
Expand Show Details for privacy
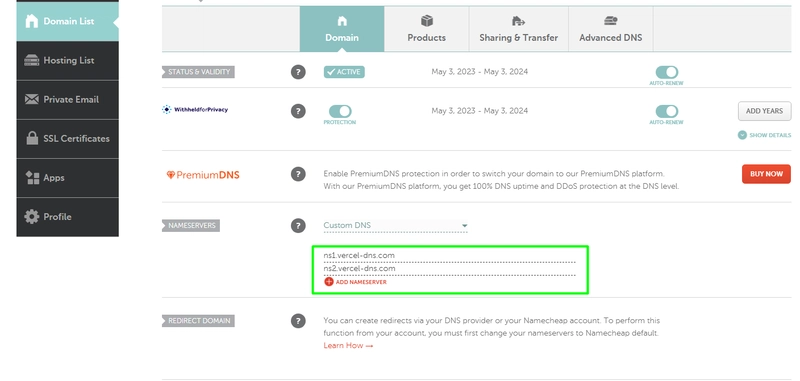point(764,135)
